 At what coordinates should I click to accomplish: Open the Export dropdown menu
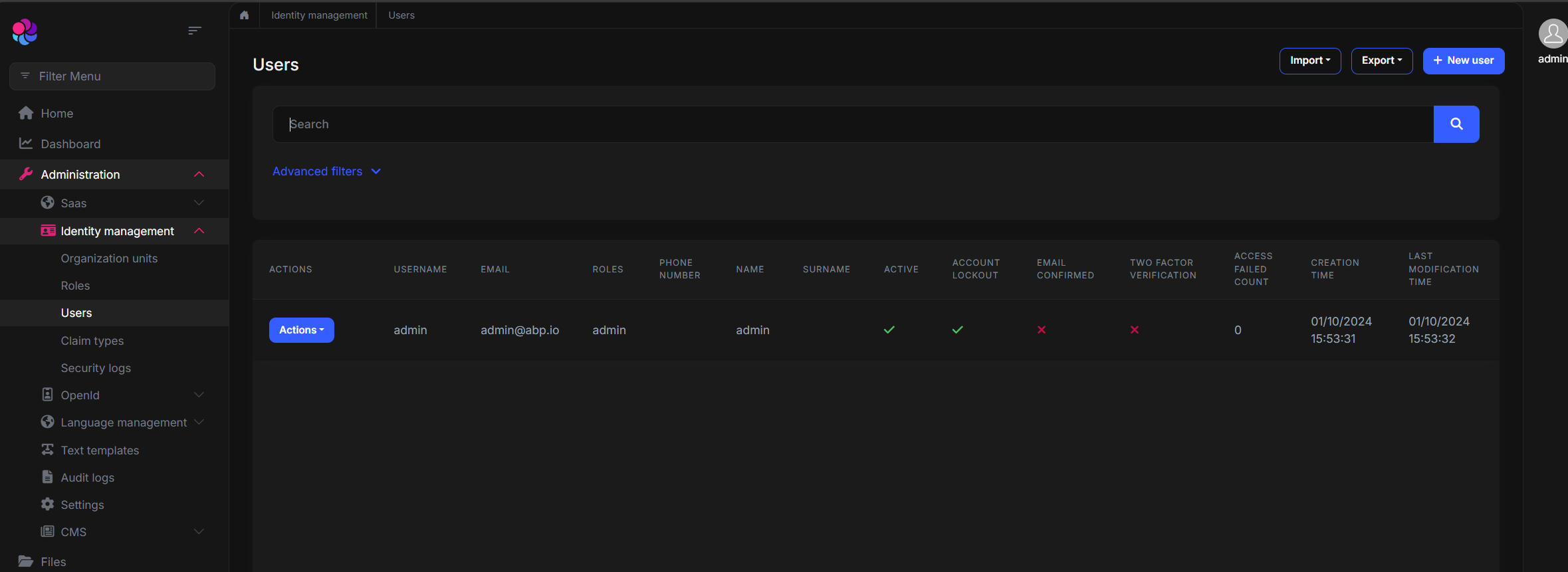point(1381,60)
